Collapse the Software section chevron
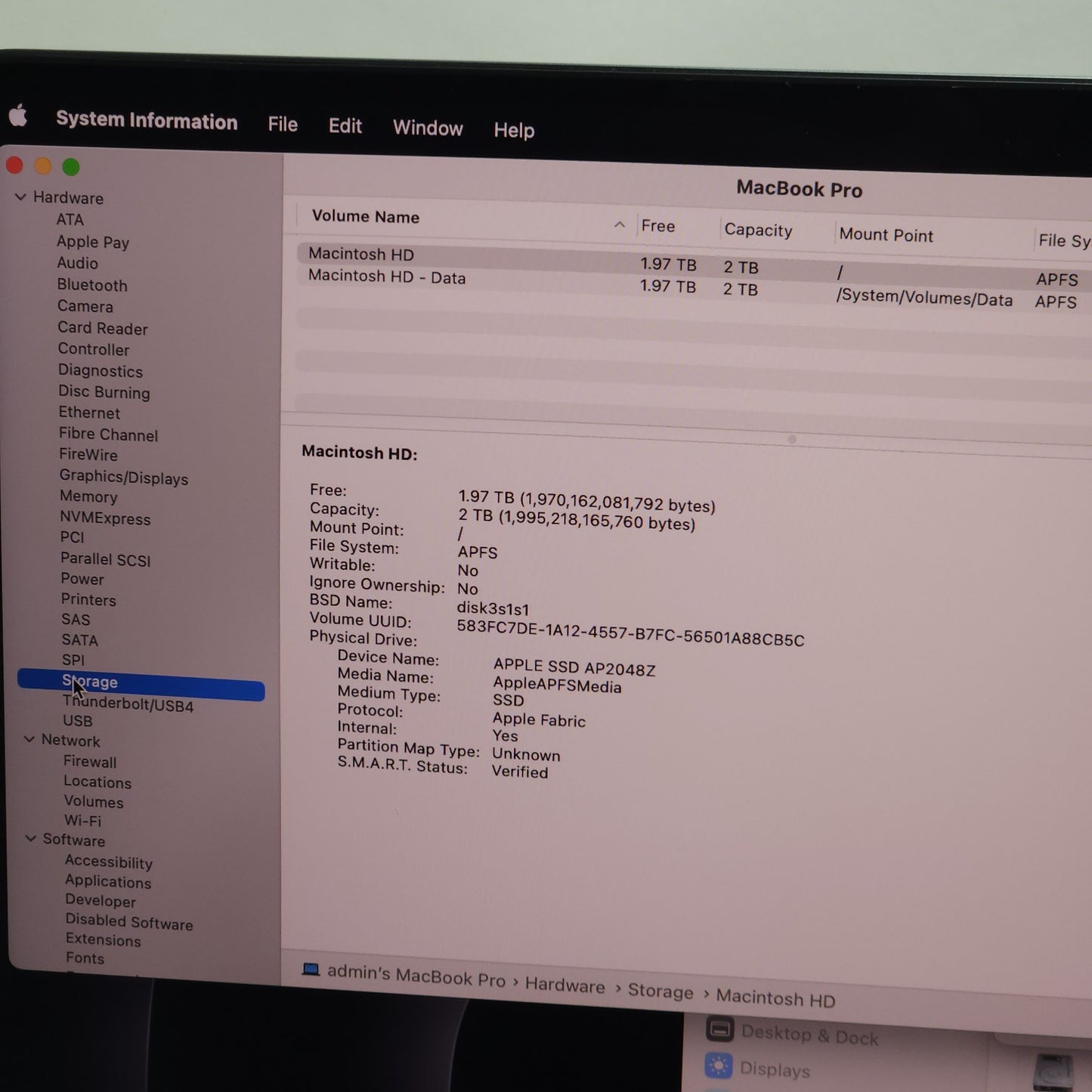Screen dimensions: 1092x1092 click(x=31, y=838)
